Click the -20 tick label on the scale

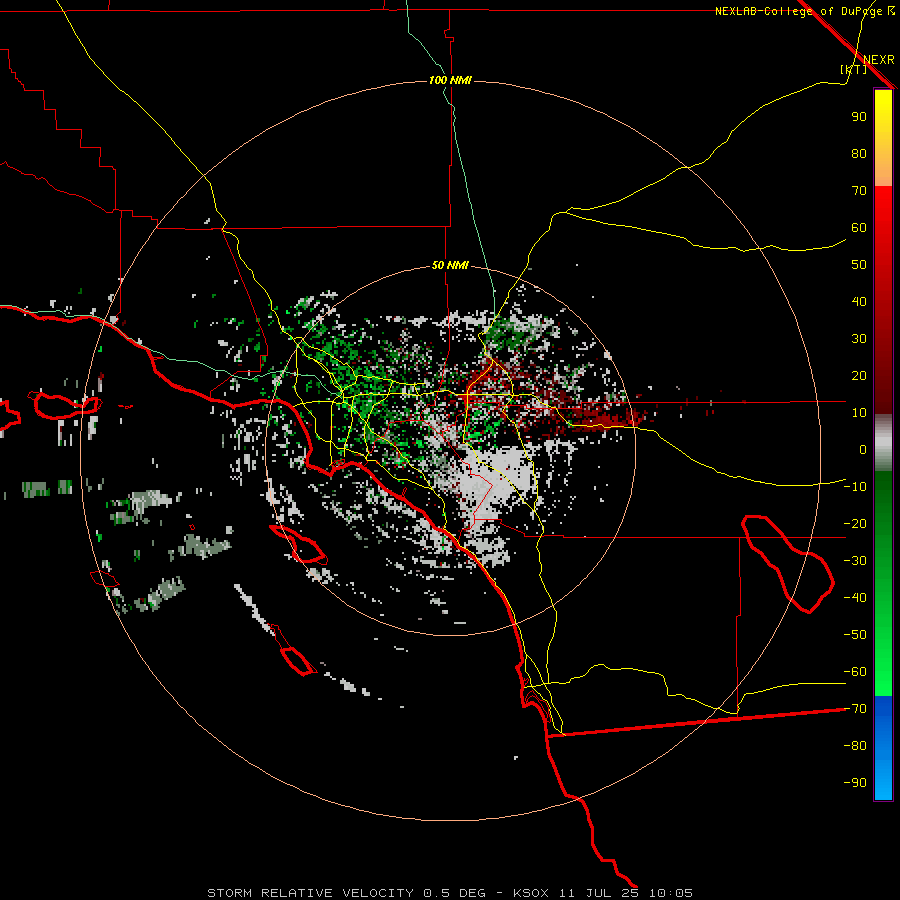[x=855, y=523]
